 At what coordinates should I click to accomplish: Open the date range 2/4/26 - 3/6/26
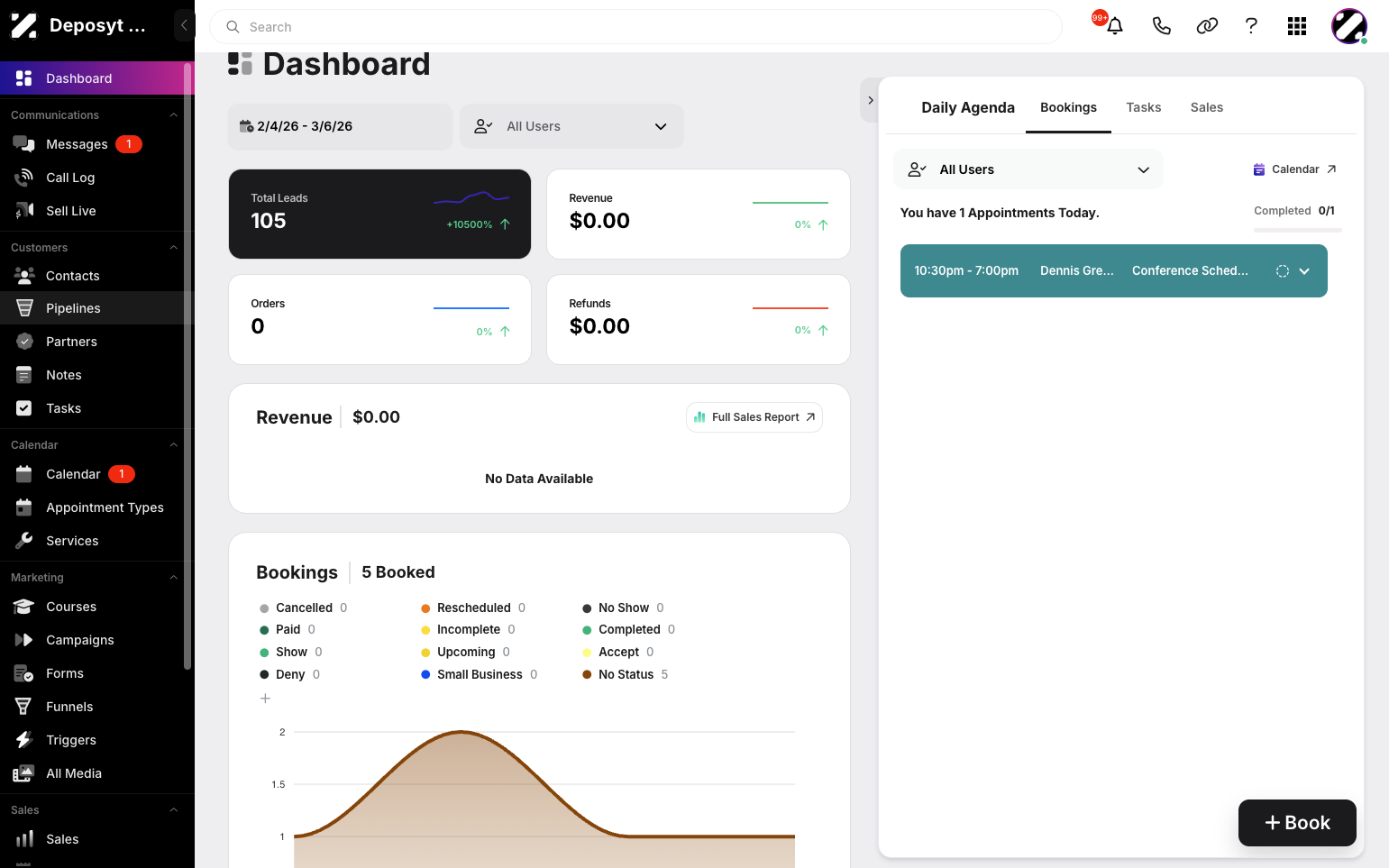340,126
